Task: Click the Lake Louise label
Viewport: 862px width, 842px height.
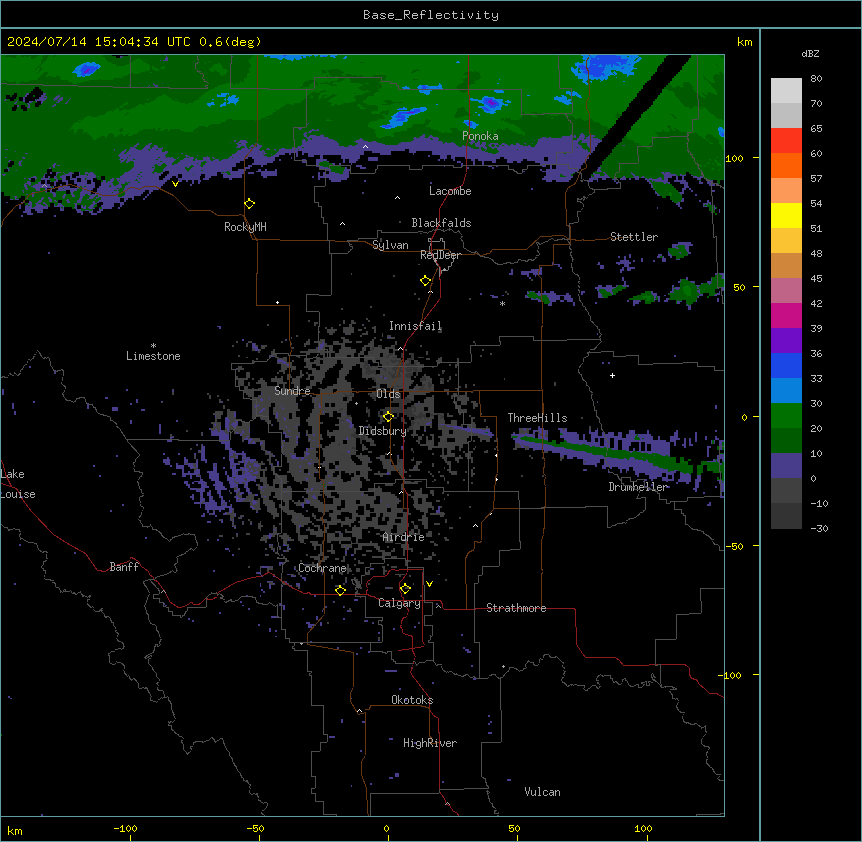Action: pos(18,484)
